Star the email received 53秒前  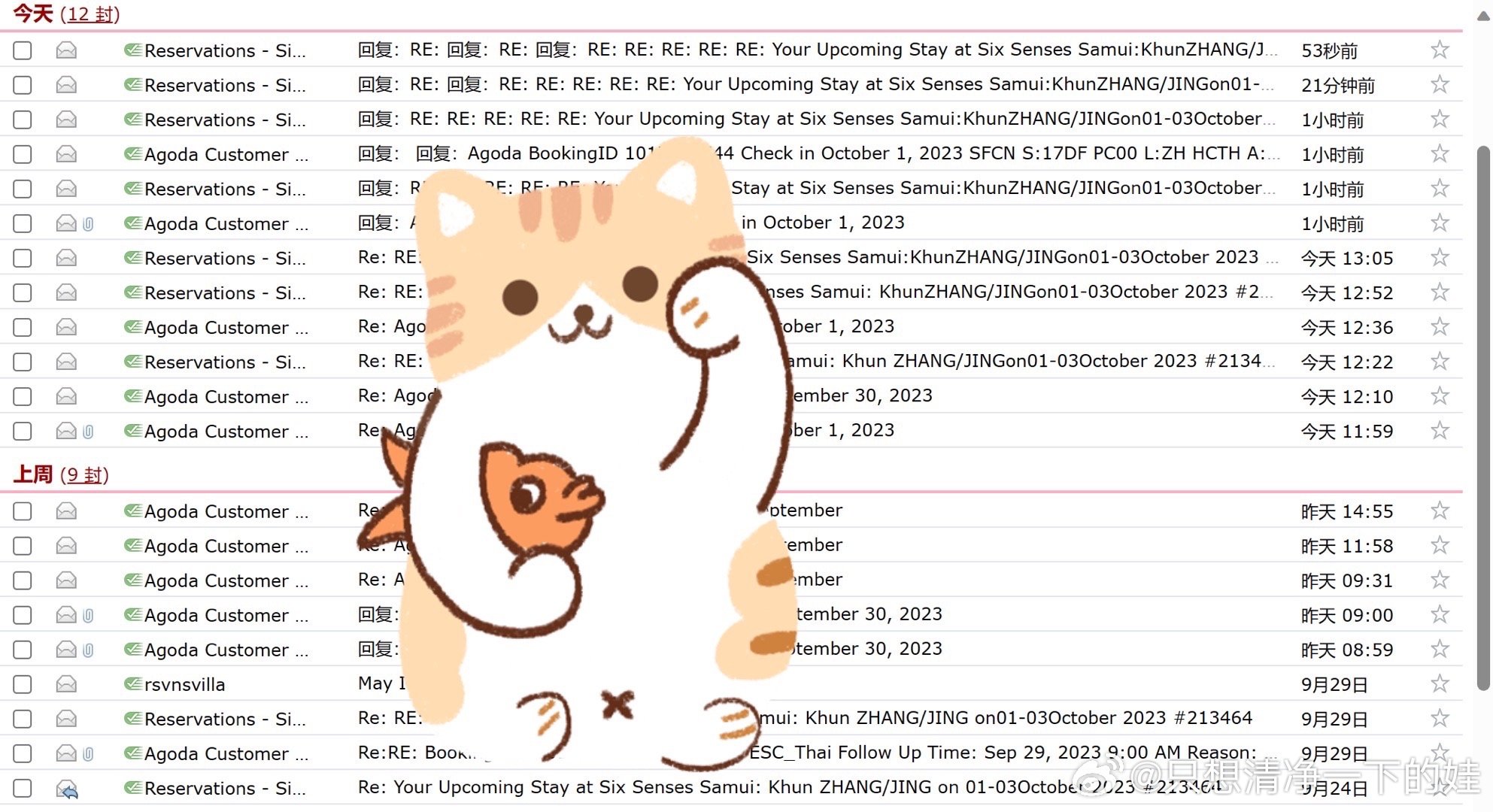pos(1440,50)
